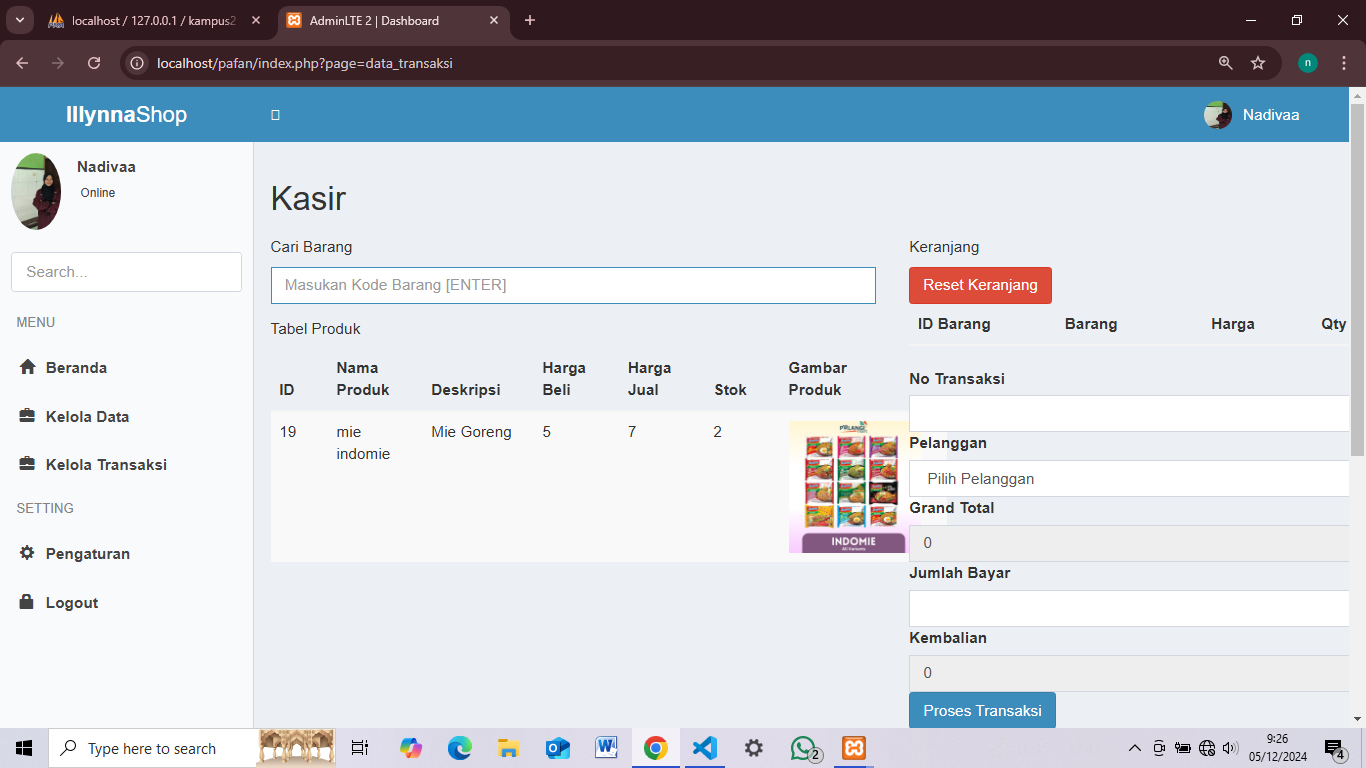1366x768 pixels.
Task: Click the Pengaturan gear icon
Action: click(27, 553)
